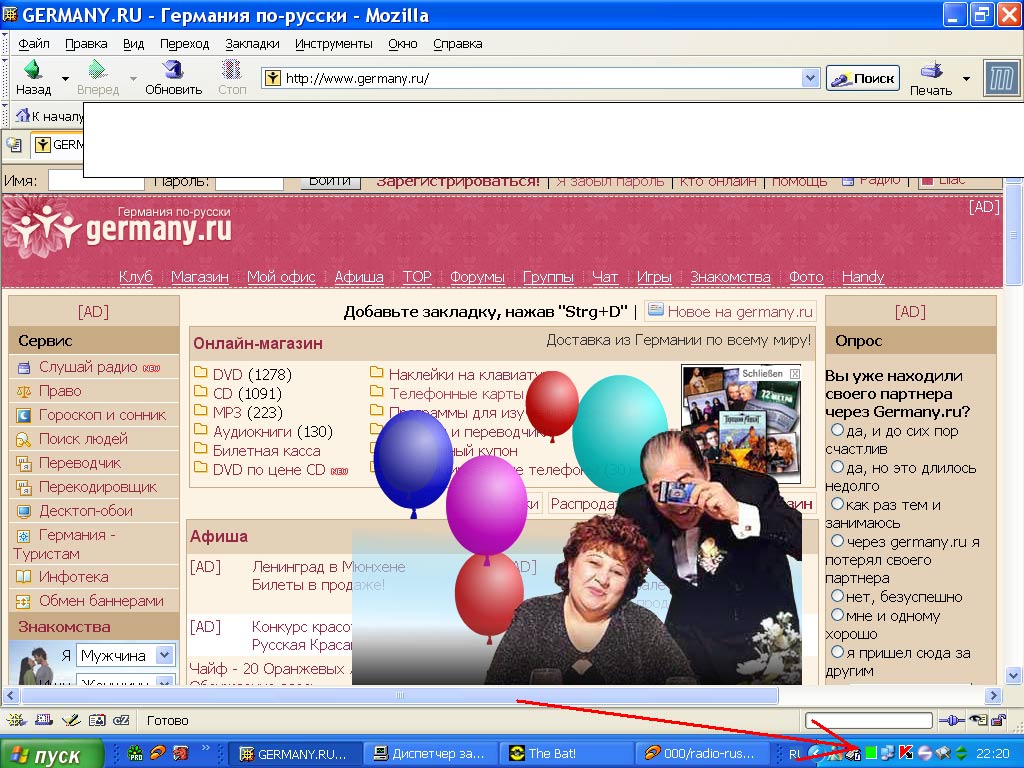Expand the taskbar quick launch chevron
Viewport: 1024px width, 768px height.
[x=205, y=747]
